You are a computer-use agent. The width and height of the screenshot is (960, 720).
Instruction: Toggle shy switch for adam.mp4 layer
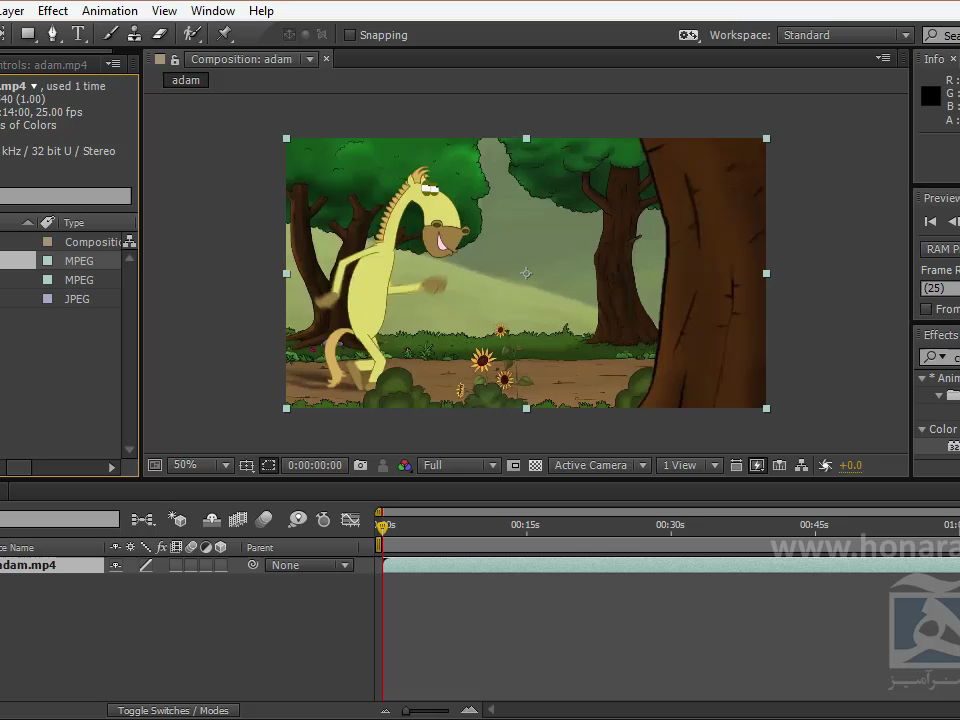click(115, 566)
